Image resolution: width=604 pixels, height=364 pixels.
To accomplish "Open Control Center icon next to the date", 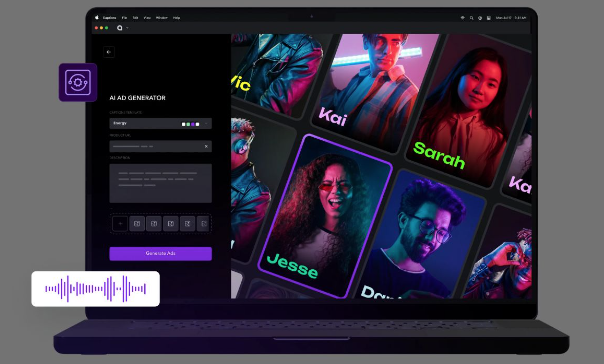I will [x=488, y=18].
